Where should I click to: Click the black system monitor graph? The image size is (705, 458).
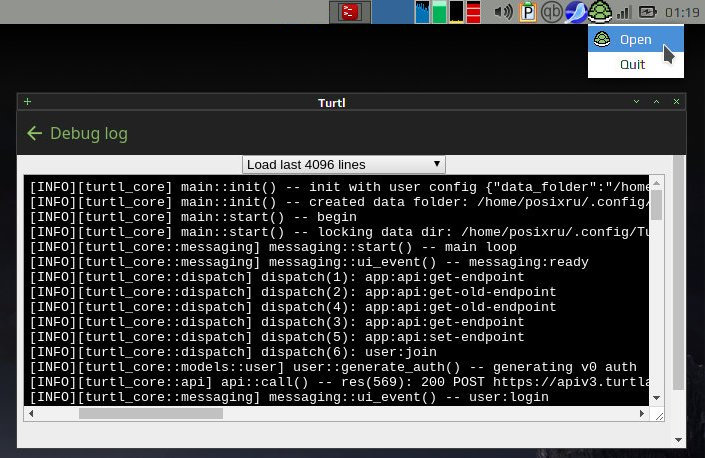coord(456,12)
